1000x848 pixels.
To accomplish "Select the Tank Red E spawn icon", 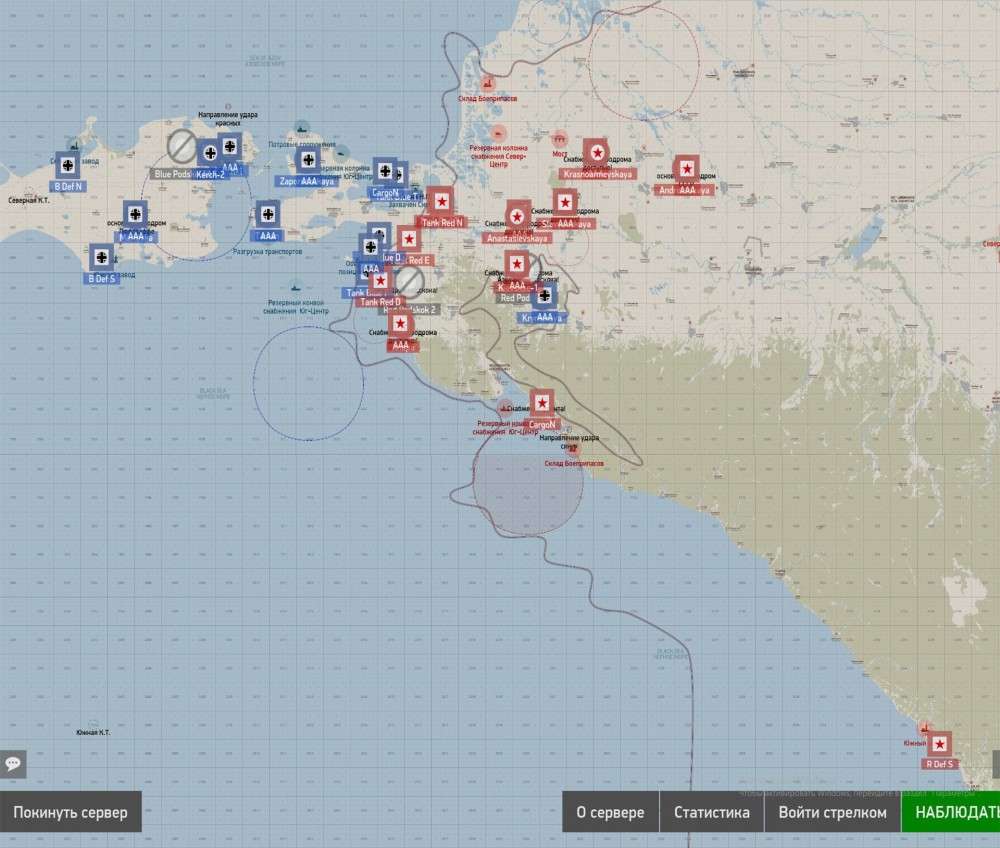I will pos(409,239).
